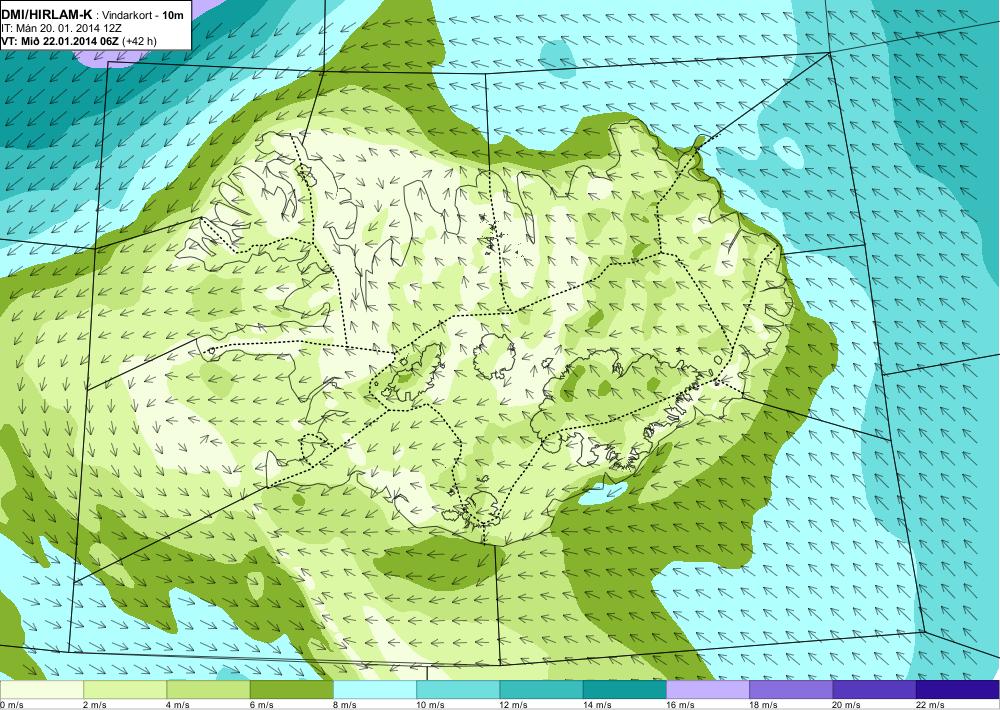Pick the medium green 4–6 m/s legend swatch
Screen dimensions: 1000x710
(209, 690)
